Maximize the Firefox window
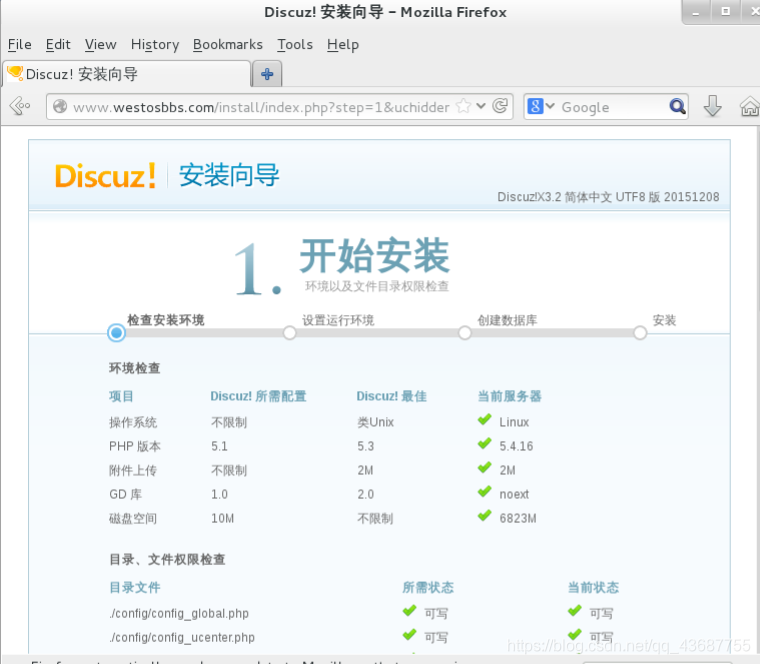Image resolution: width=760 pixels, height=664 pixels. tap(726, 12)
